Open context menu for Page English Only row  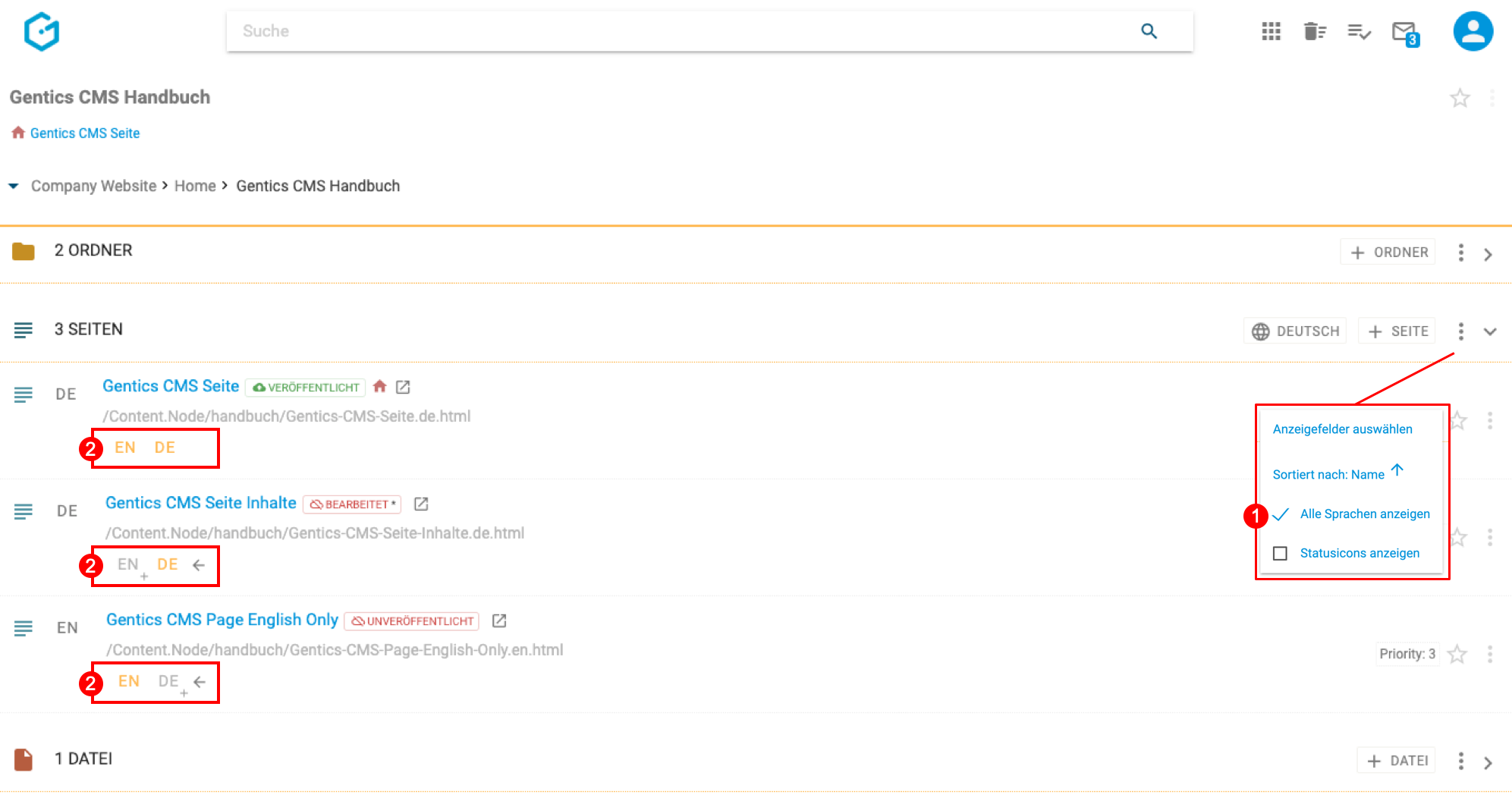[x=1489, y=654]
